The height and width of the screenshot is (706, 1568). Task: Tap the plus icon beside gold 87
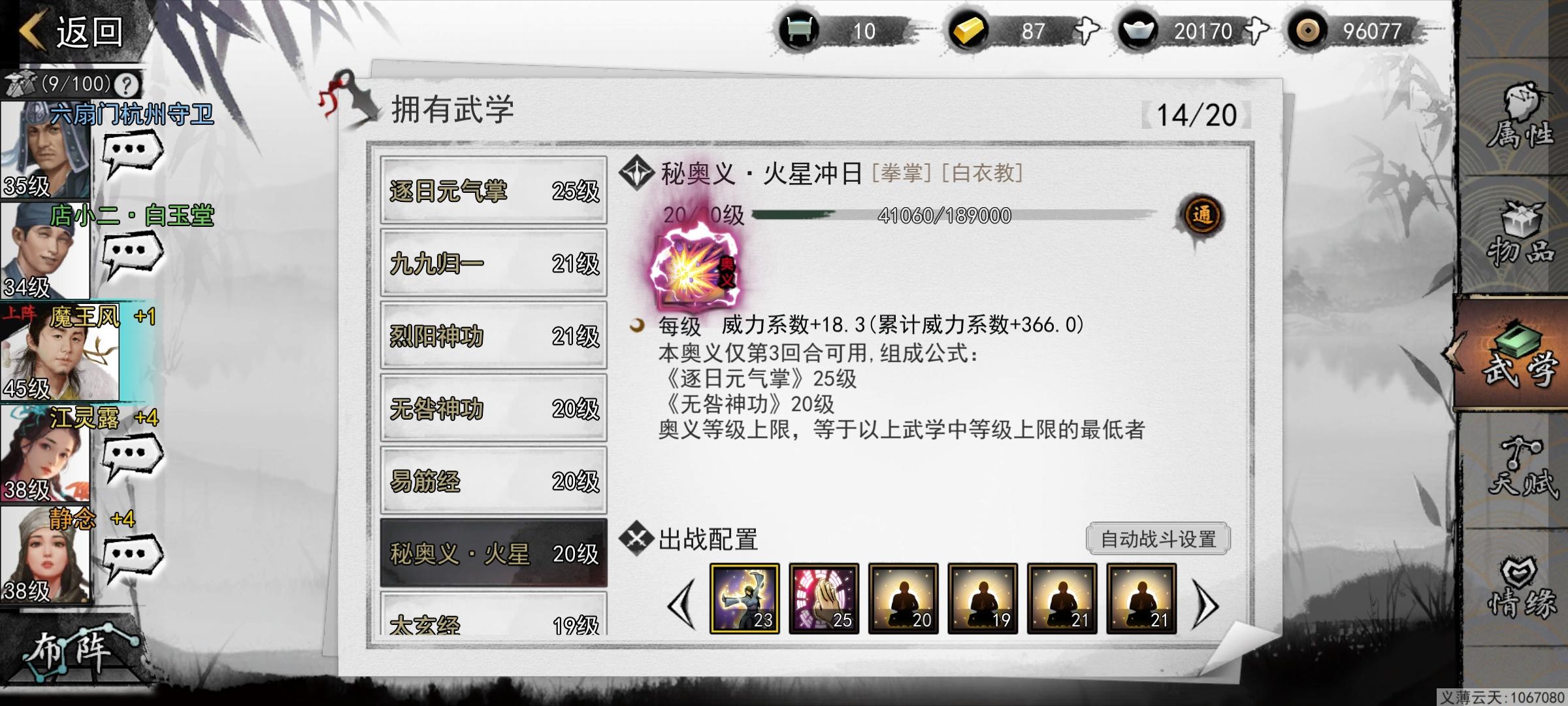pyautogui.click(x=1087, y=31)
